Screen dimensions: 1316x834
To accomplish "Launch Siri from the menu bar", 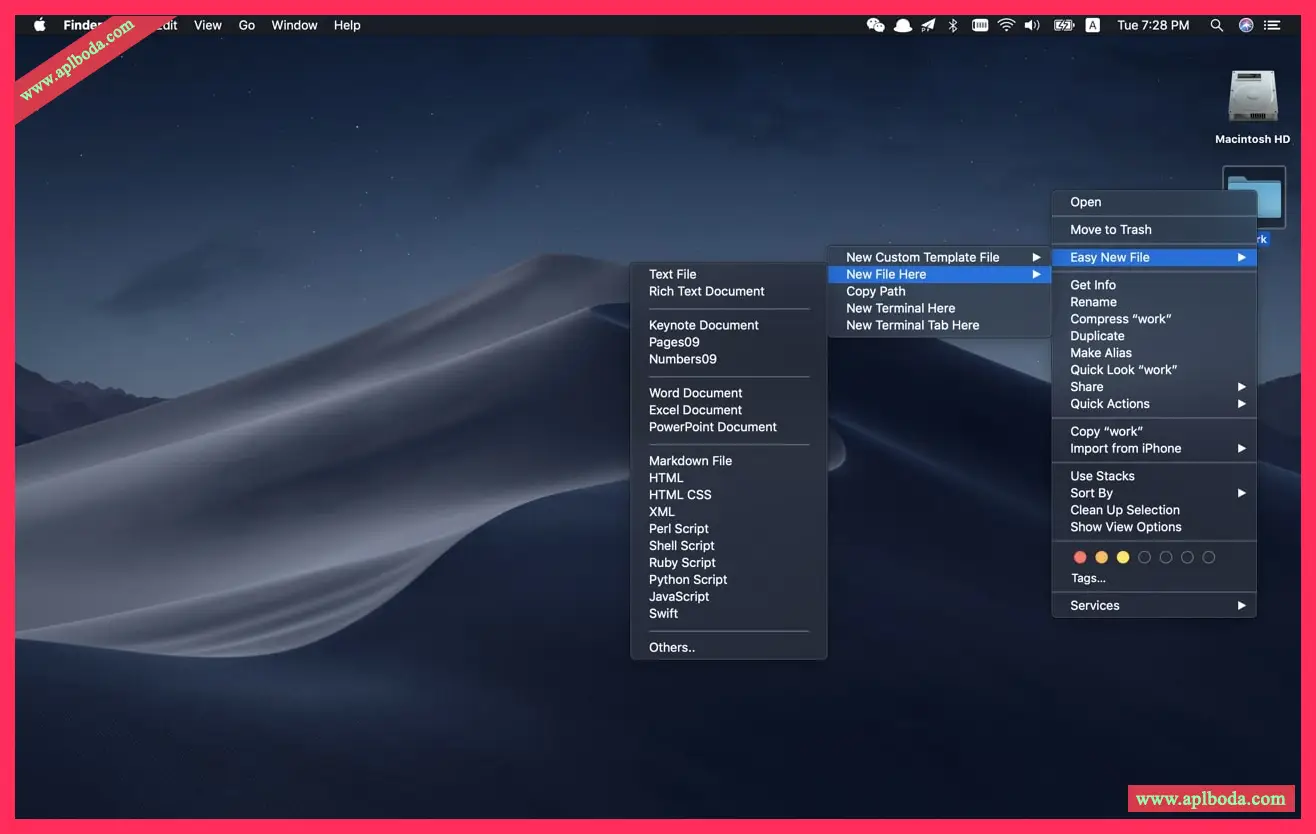I will pos(1246,25).
